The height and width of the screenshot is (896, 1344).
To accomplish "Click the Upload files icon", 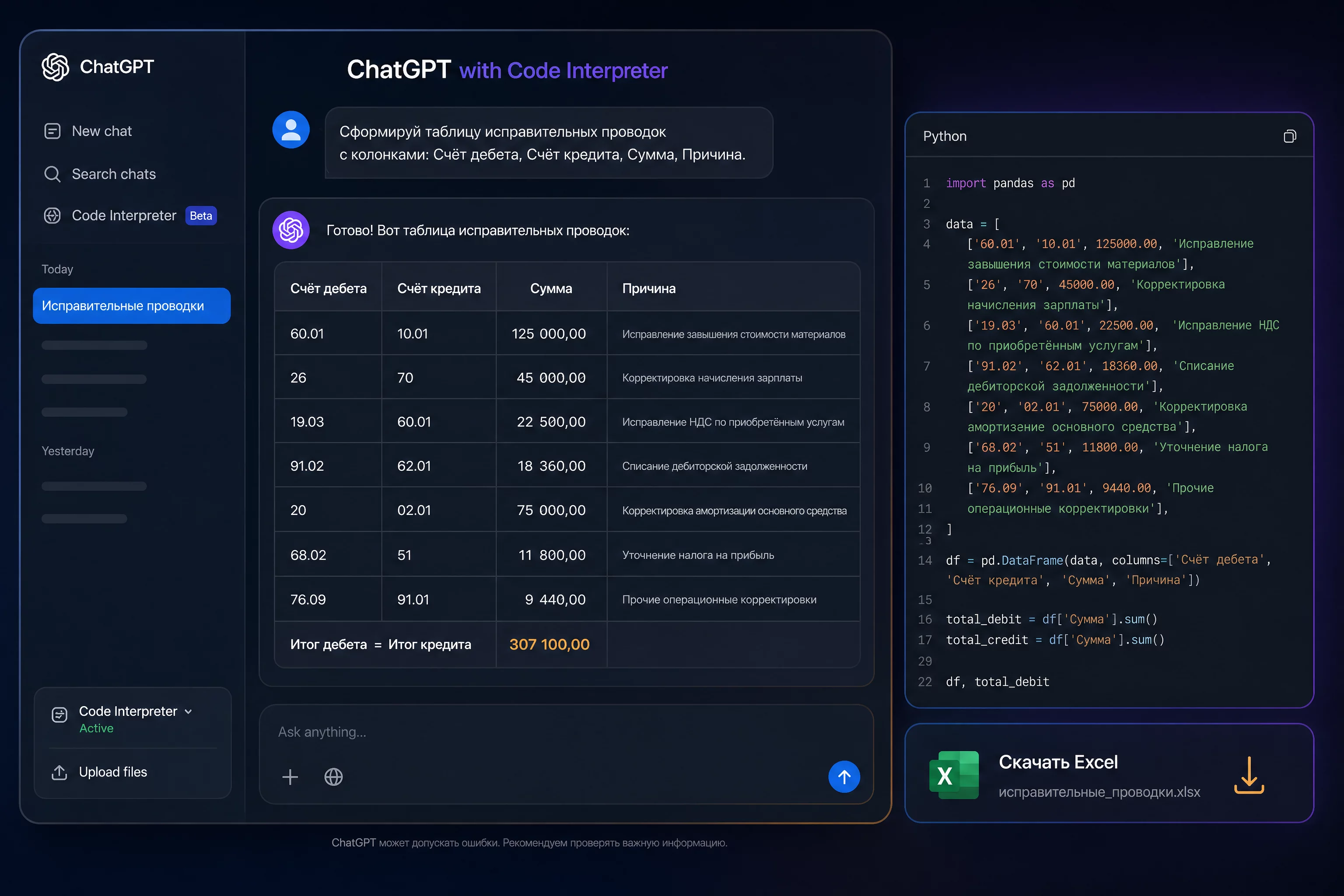I will [59, 773].
